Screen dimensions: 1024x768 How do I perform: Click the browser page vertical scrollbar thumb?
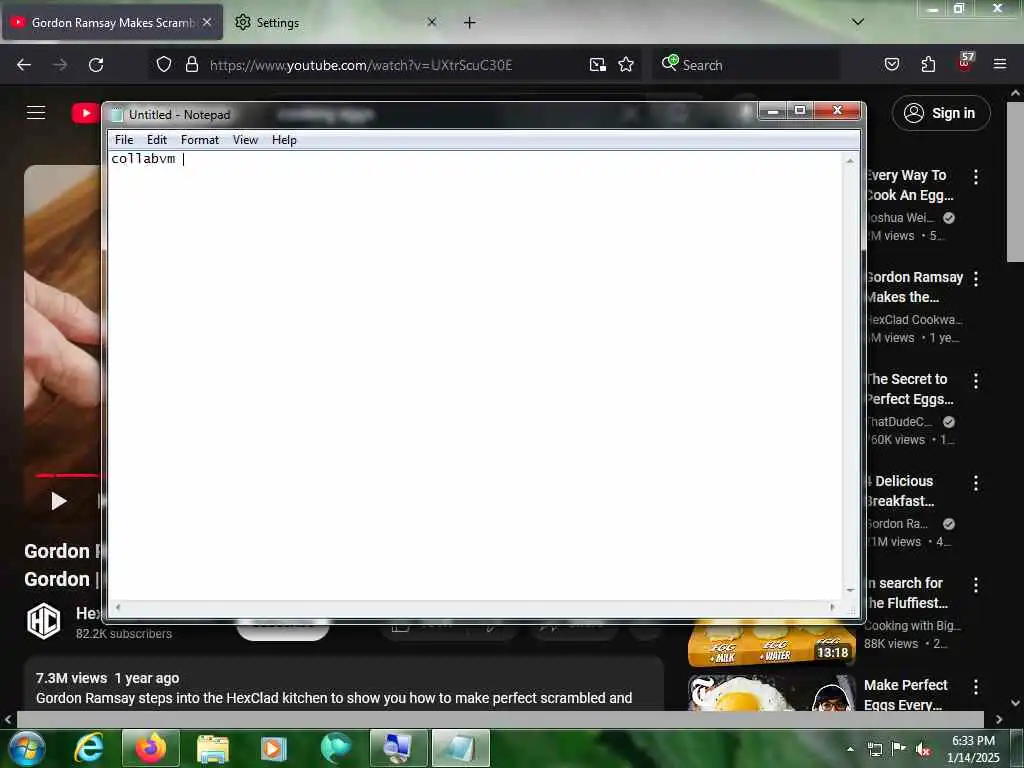(1015, 182)
